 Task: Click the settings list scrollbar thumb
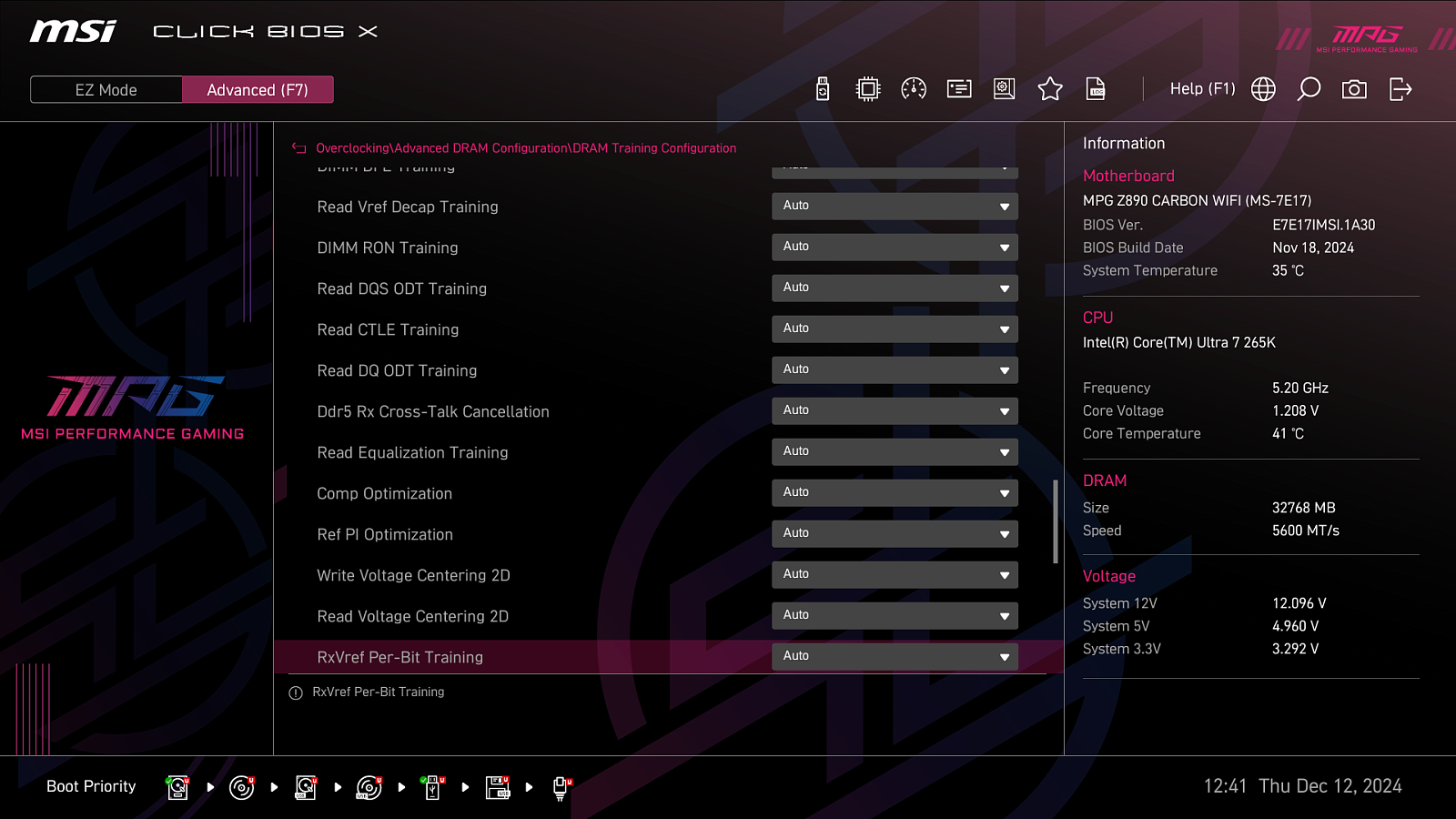pyautogui.click(x=1056, y=521)
